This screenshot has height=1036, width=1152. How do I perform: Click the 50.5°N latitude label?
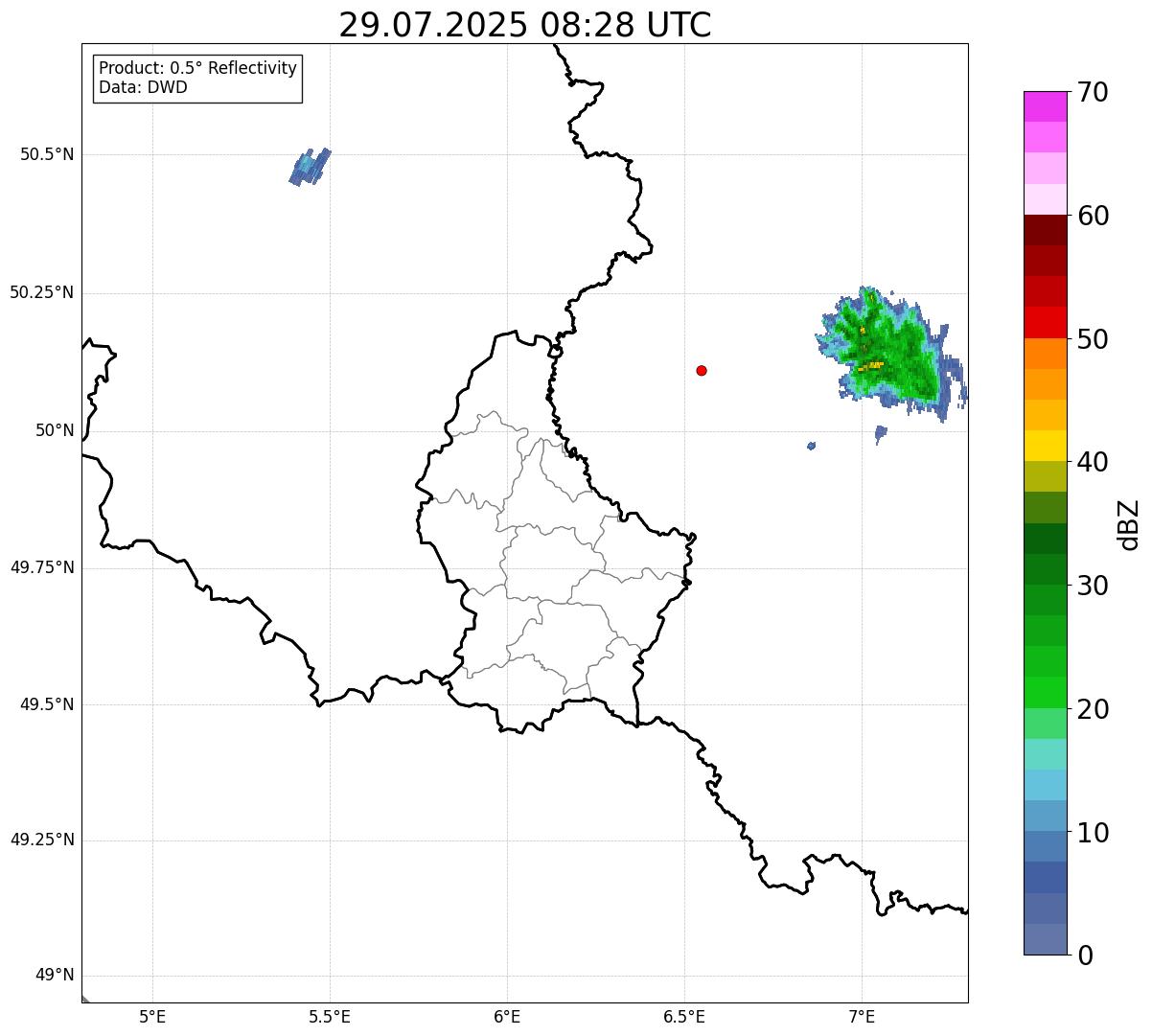click(x=46, y=154)
